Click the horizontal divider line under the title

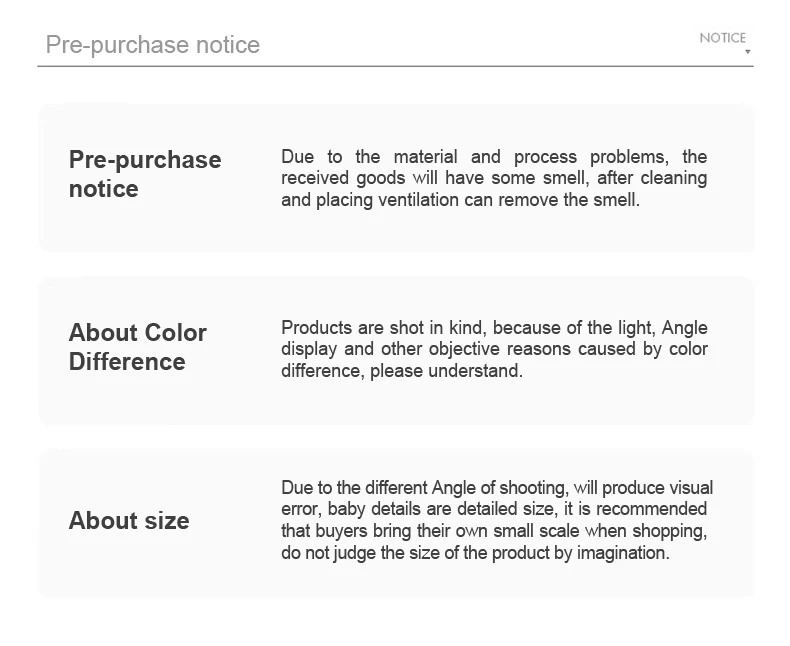395,66
